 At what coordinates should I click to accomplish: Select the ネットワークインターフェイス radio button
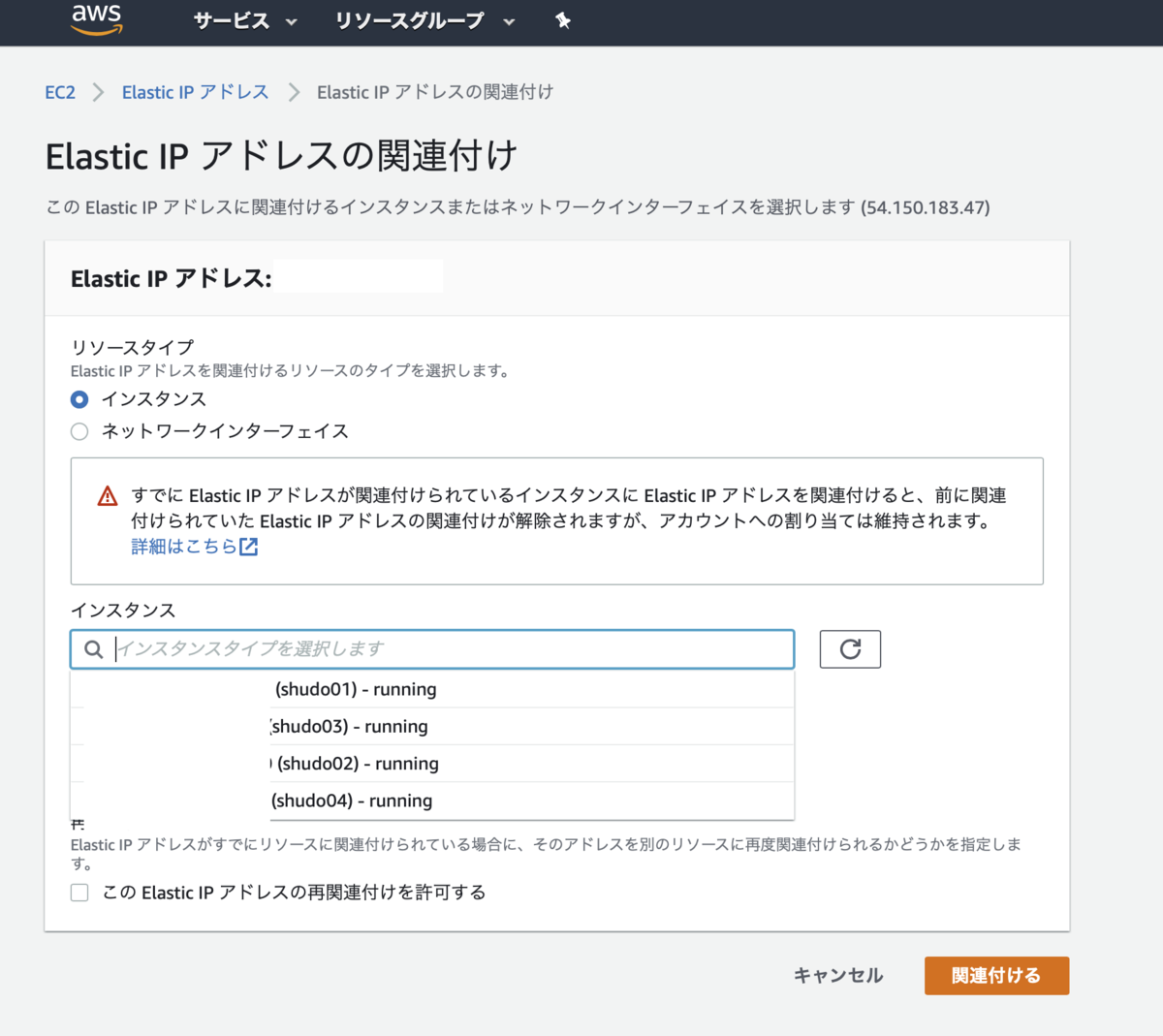[x=79, y=431]
